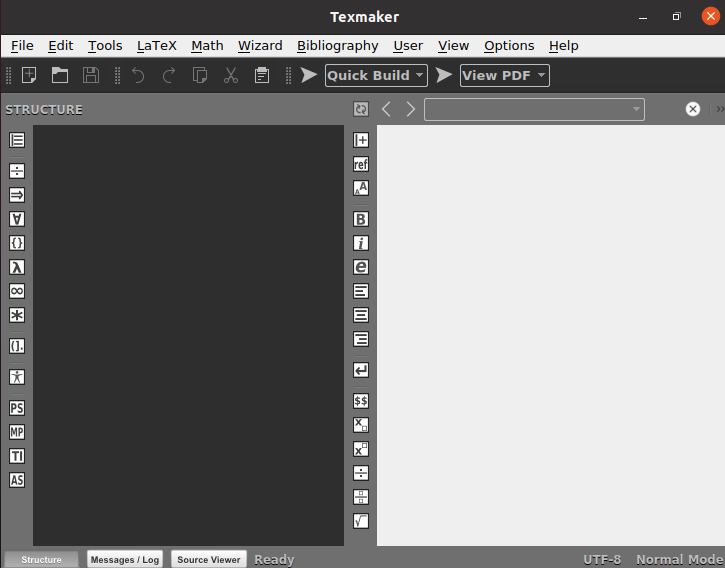Switch to Structure panel view
Image resolution: width=725 pixels, height=568 pixels.
(41, 560)
